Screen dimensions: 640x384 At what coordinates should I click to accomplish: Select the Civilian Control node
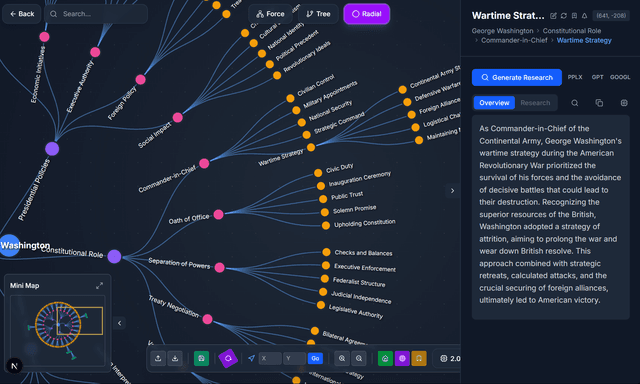click(x=290, y=98)
